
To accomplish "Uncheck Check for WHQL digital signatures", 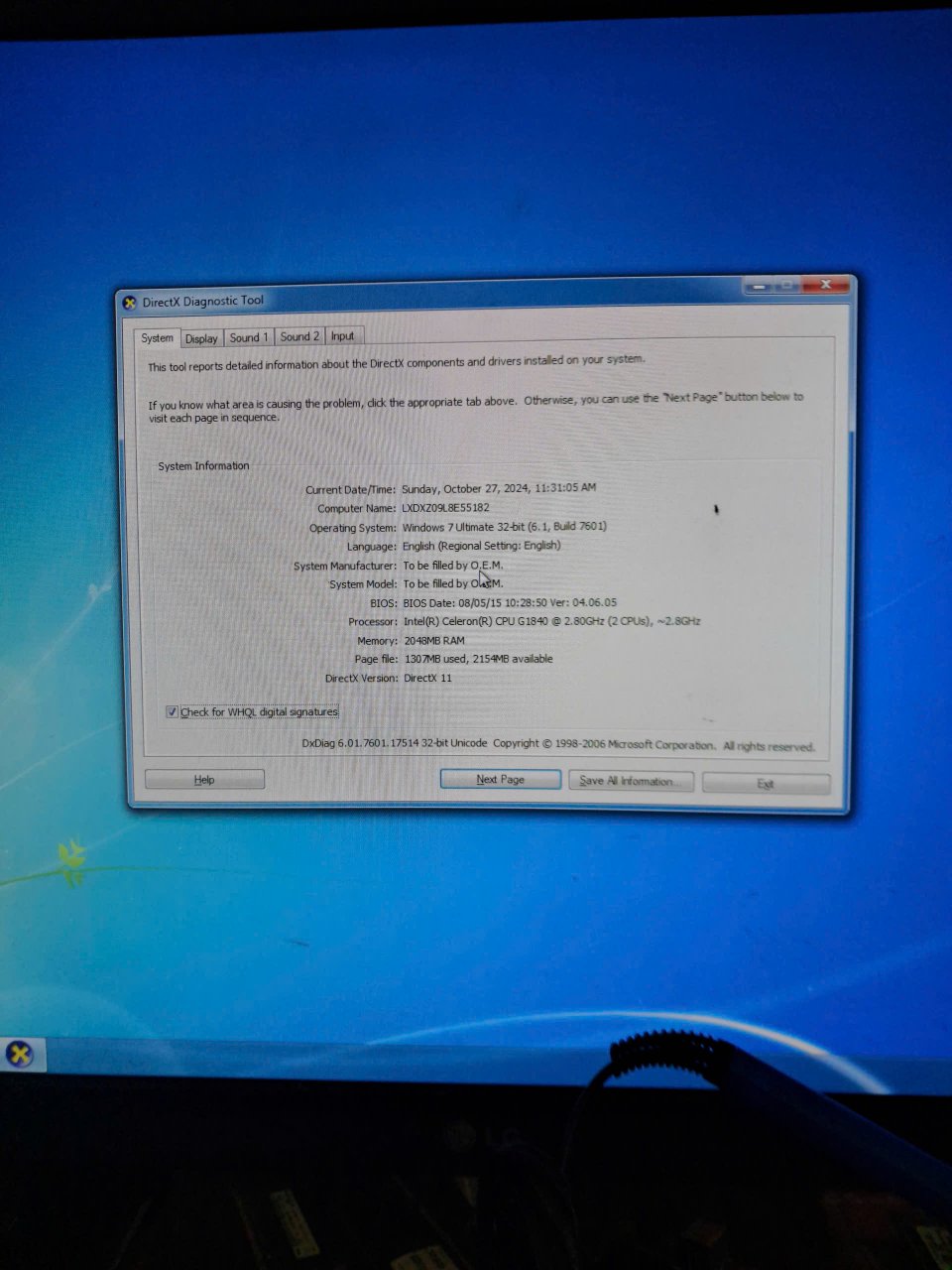I will point(173,711).
